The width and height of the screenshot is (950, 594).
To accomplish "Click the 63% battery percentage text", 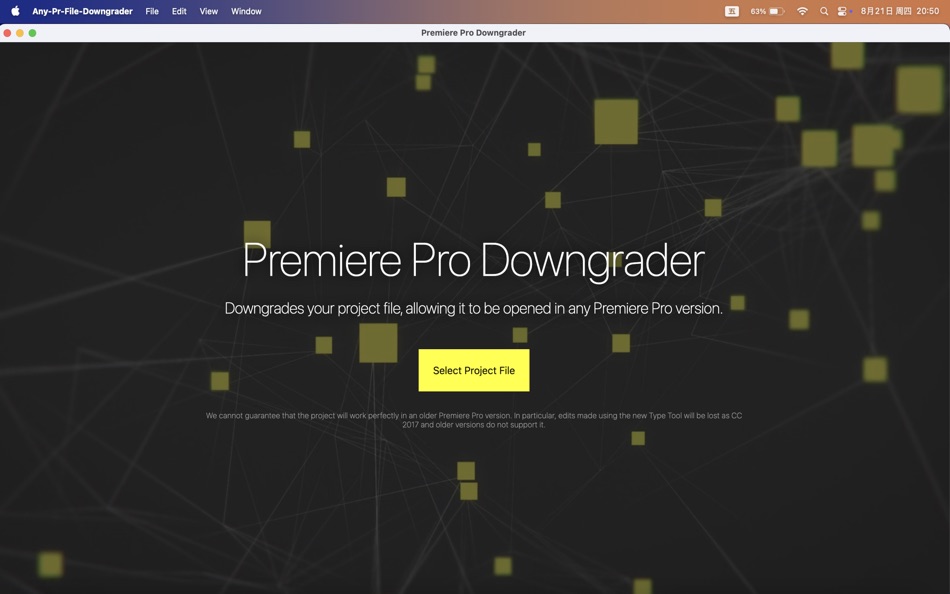I will coord(758,11).
